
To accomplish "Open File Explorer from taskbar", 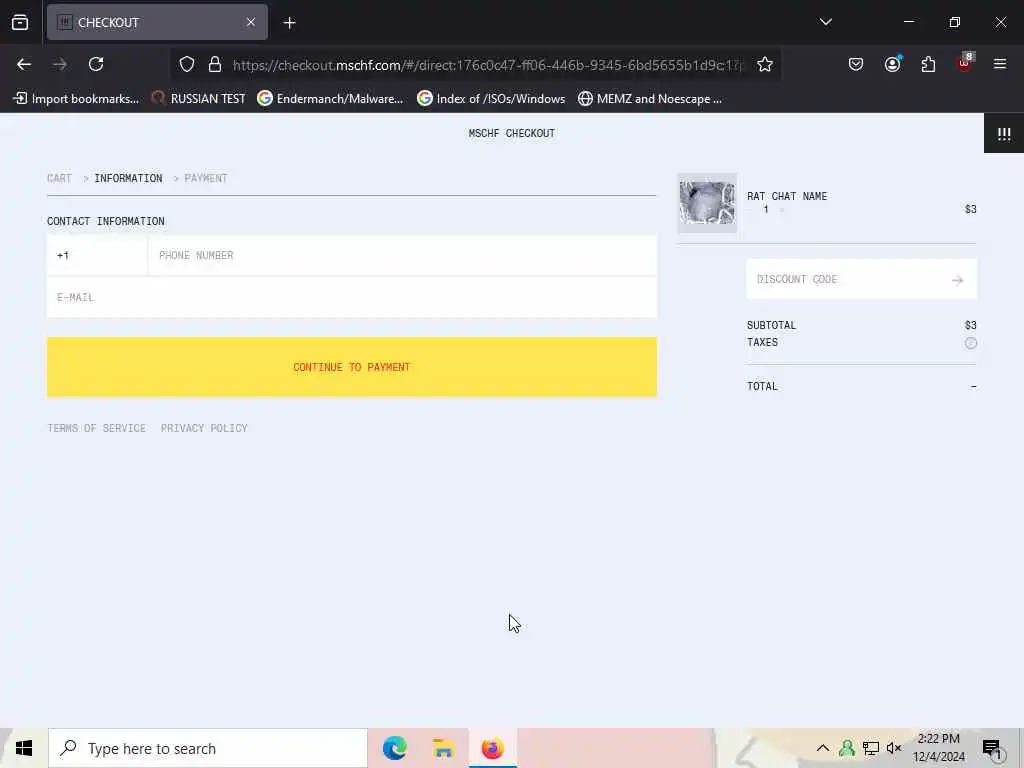I will (443, 748).
